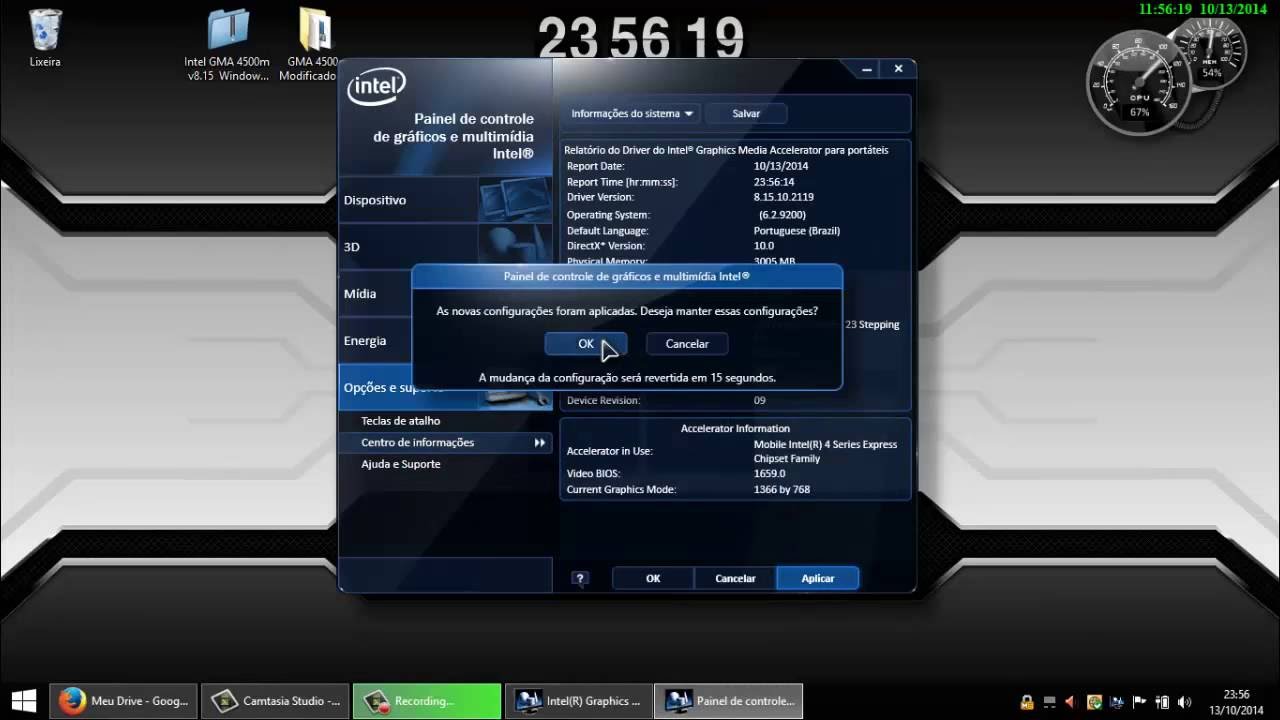
Task: Click Cancelar in the confirmation dialog
Action: 687,344
